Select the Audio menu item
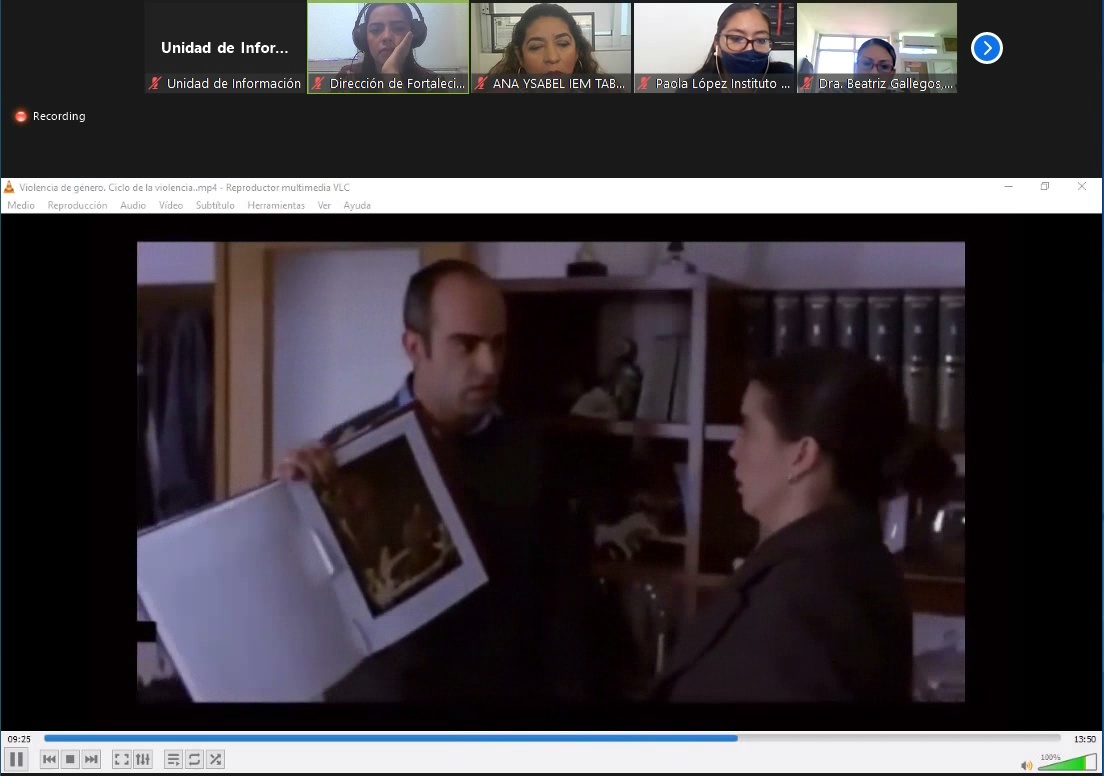The height and width of the screenshot is (776, 1104). 133,205
